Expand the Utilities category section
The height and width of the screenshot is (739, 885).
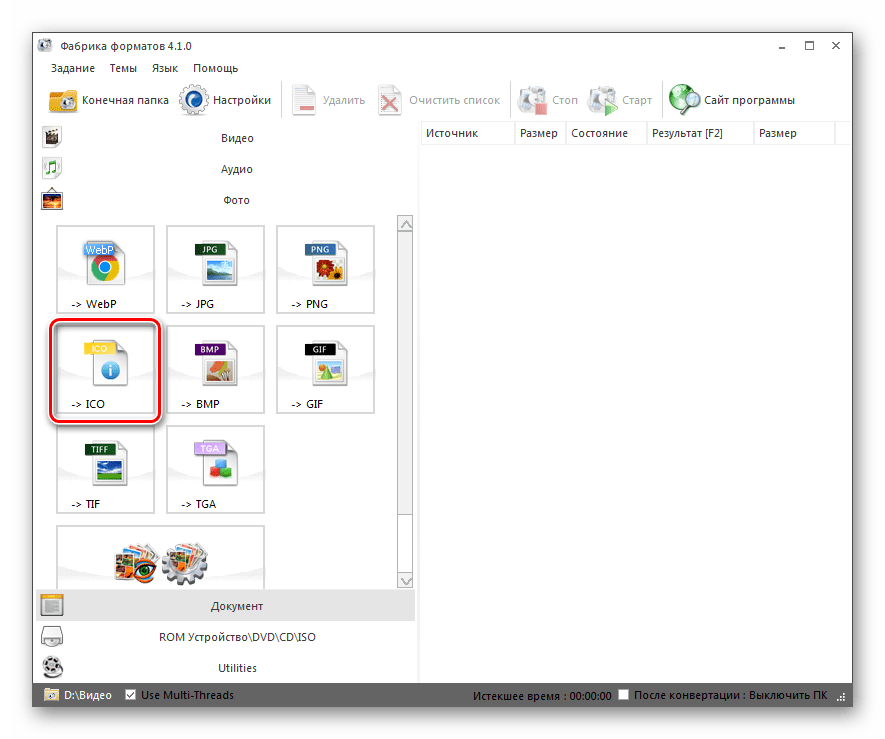(226, 668)
